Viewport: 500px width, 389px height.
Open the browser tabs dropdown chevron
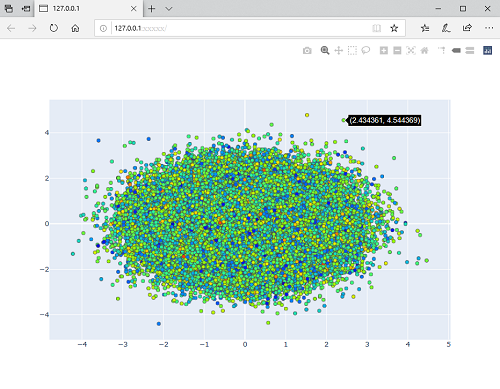click(x=169, y=9)
